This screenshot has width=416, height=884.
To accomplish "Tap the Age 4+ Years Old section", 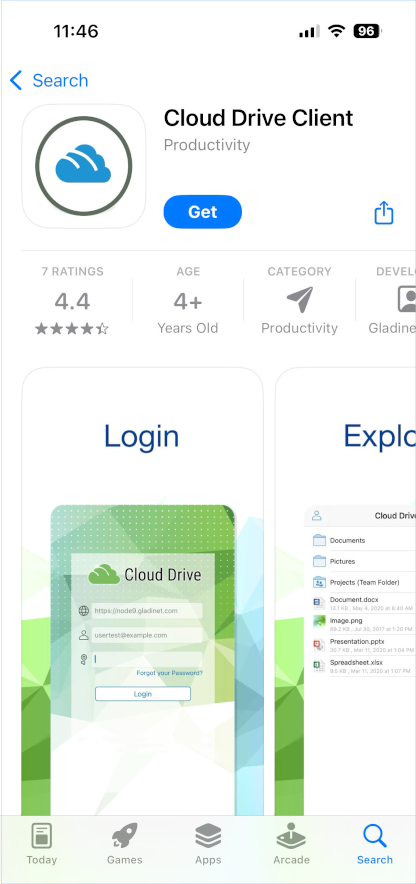I will (x=188, y=300).
